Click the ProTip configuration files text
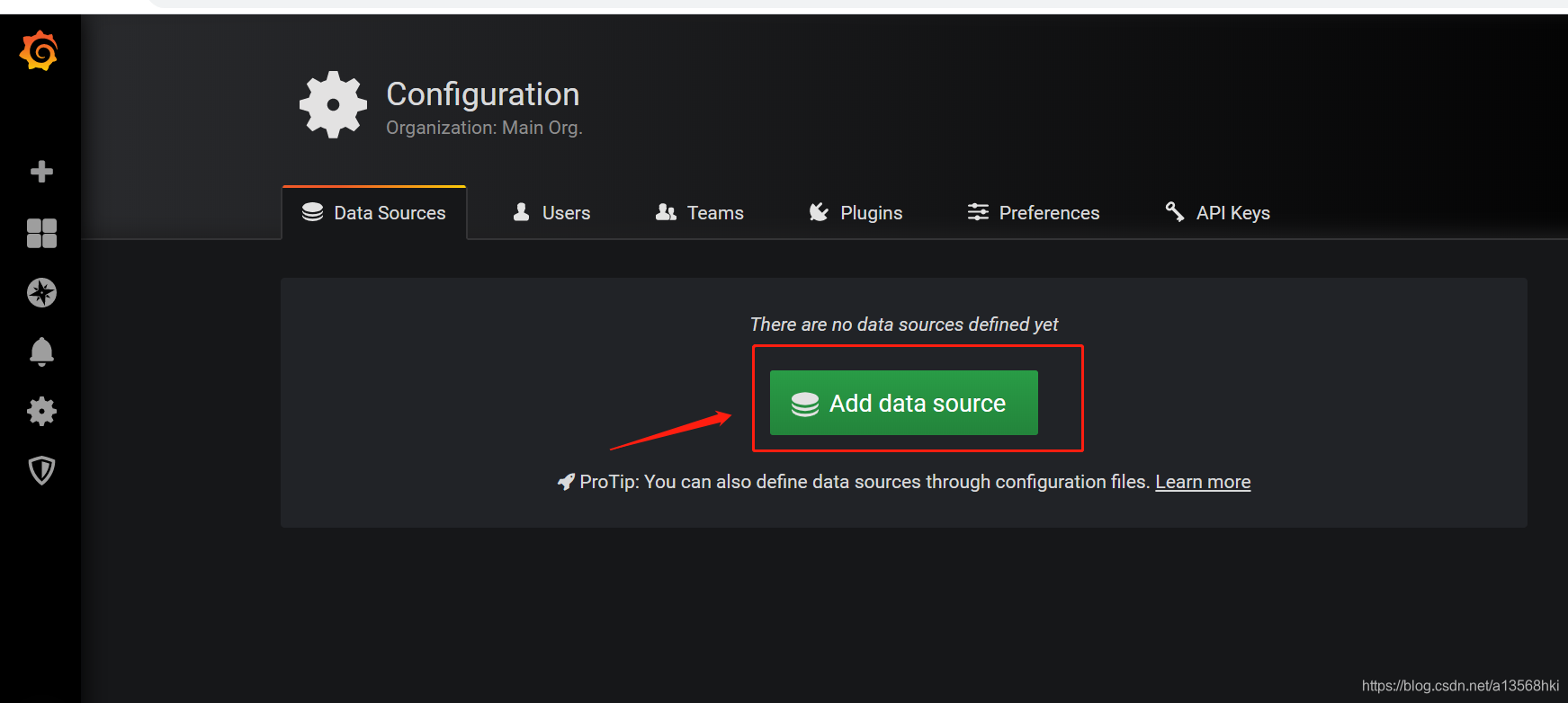The height and width of the screenshot is (703, 1568). 865,482
